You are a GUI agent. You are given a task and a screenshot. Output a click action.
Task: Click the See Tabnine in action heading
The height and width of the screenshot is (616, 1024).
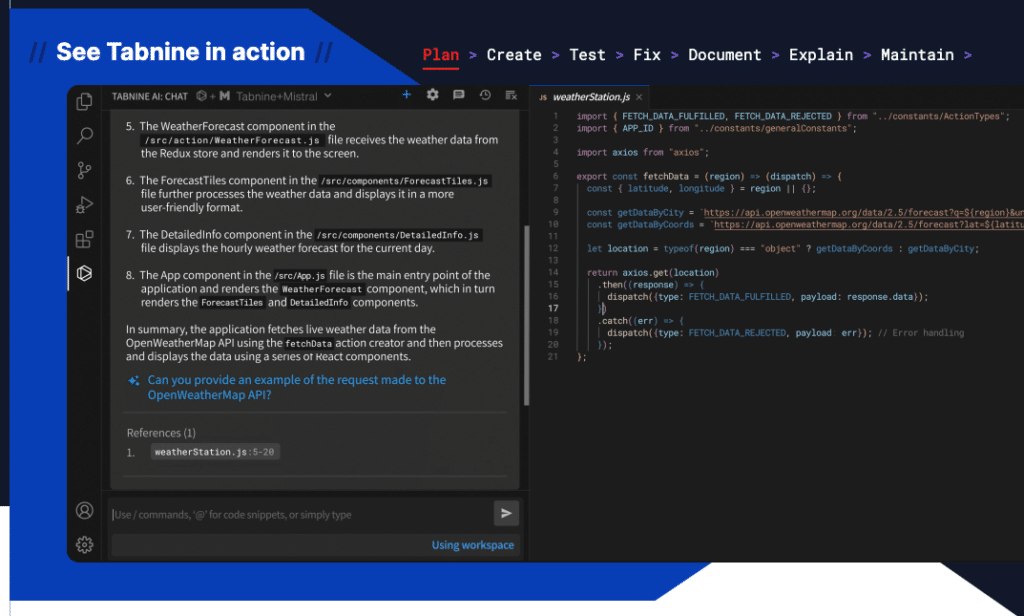click(x=180, y=52)
